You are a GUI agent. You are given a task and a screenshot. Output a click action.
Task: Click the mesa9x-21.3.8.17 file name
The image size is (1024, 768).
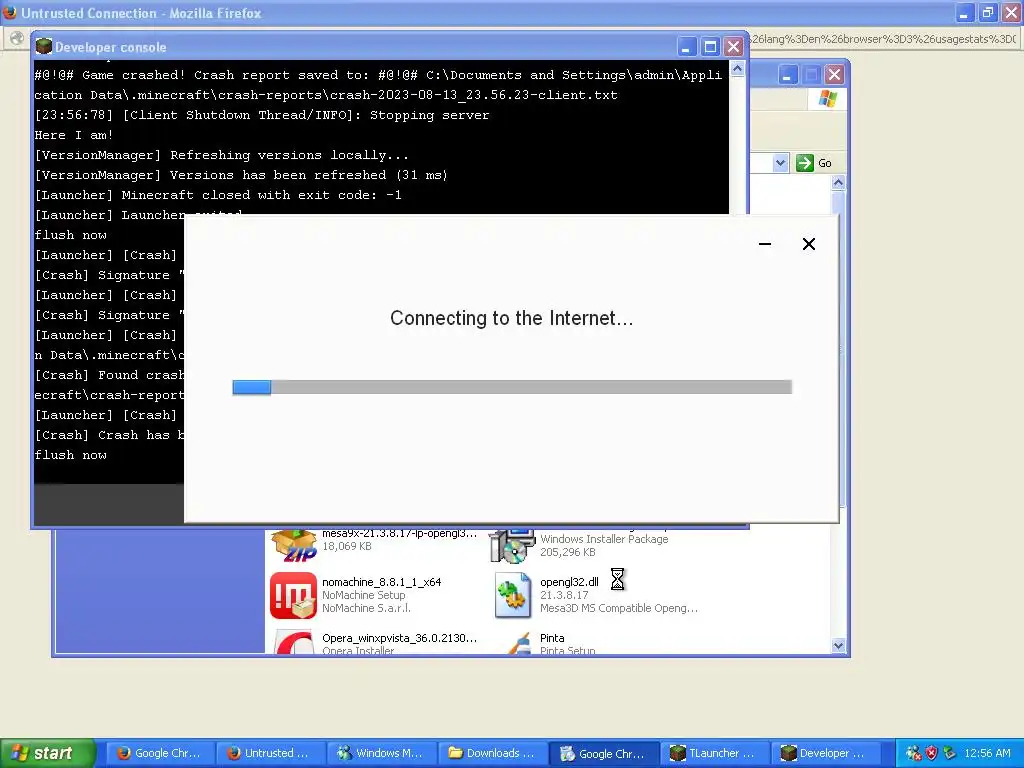point(399,534)
